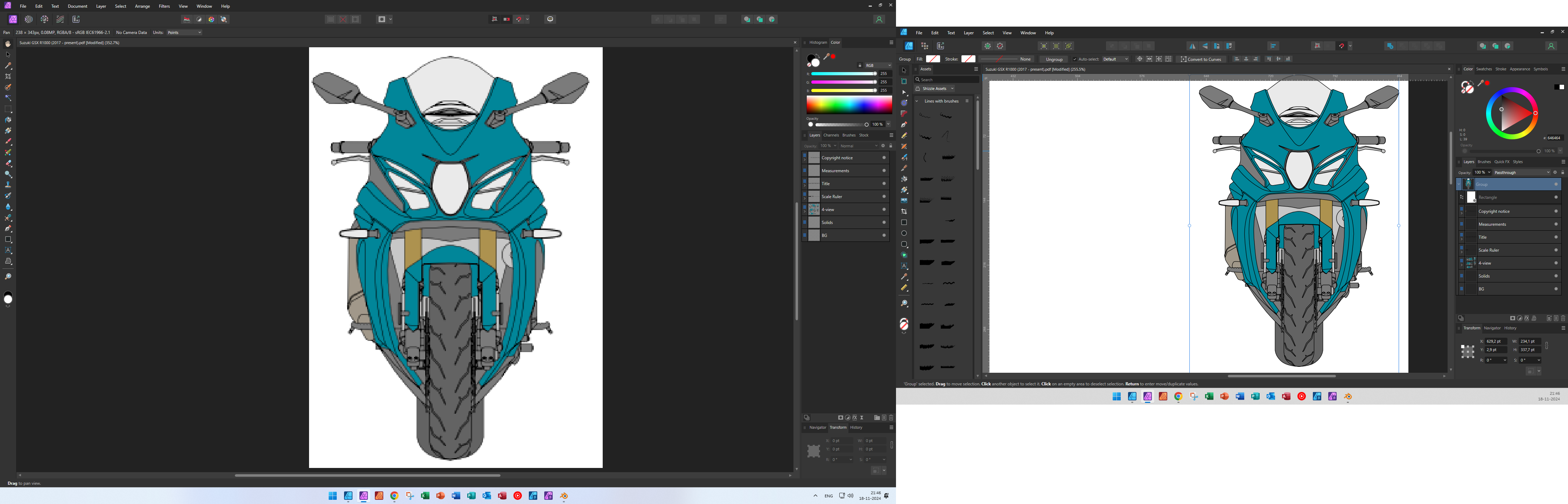Screen dimensions: 1568x504
Task: Open Normal blend mode dropdown in Photo Layers
Action: tap(859, 146)
